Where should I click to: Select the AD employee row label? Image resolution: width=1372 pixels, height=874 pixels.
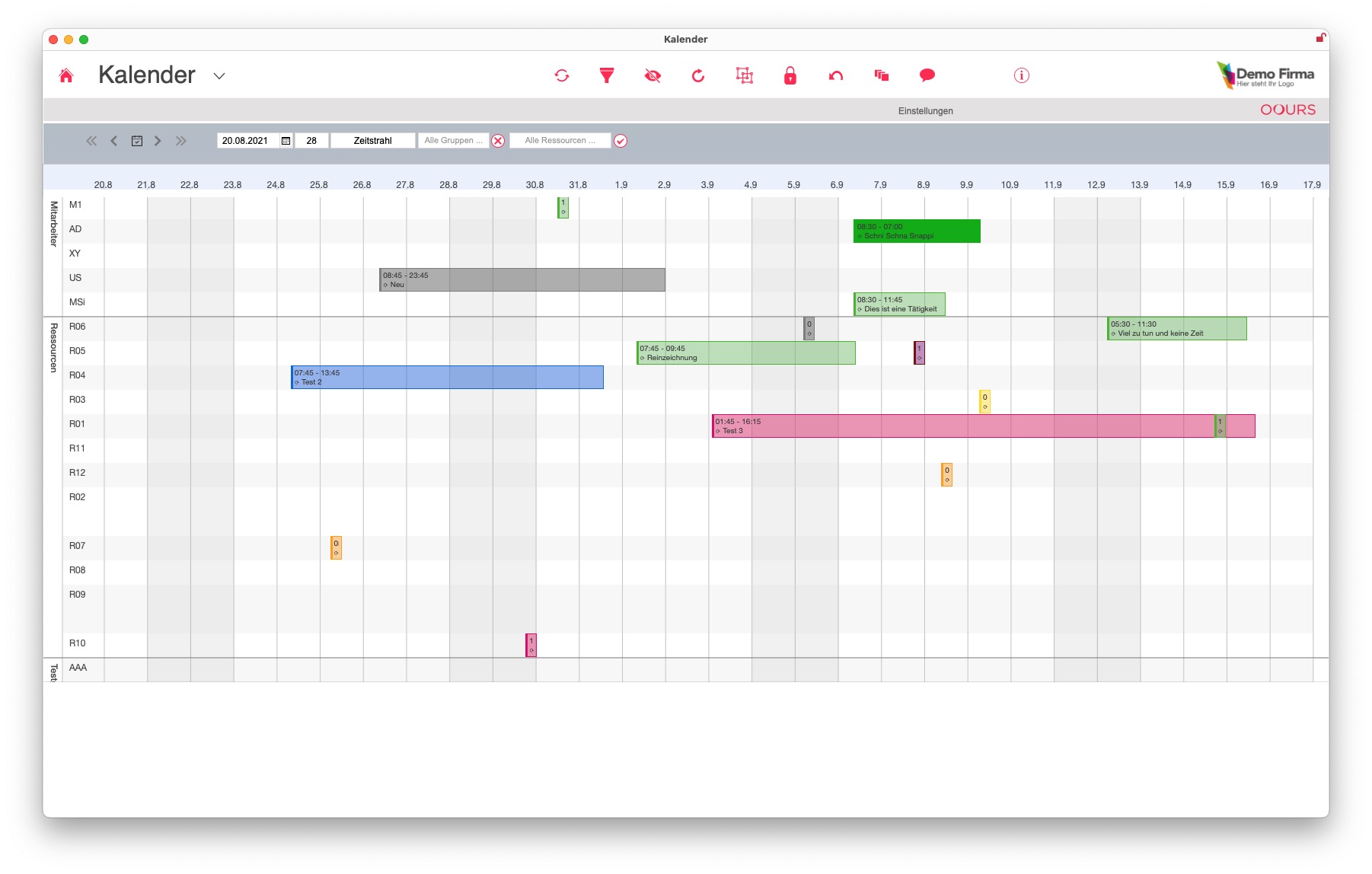tap(75, 229)
